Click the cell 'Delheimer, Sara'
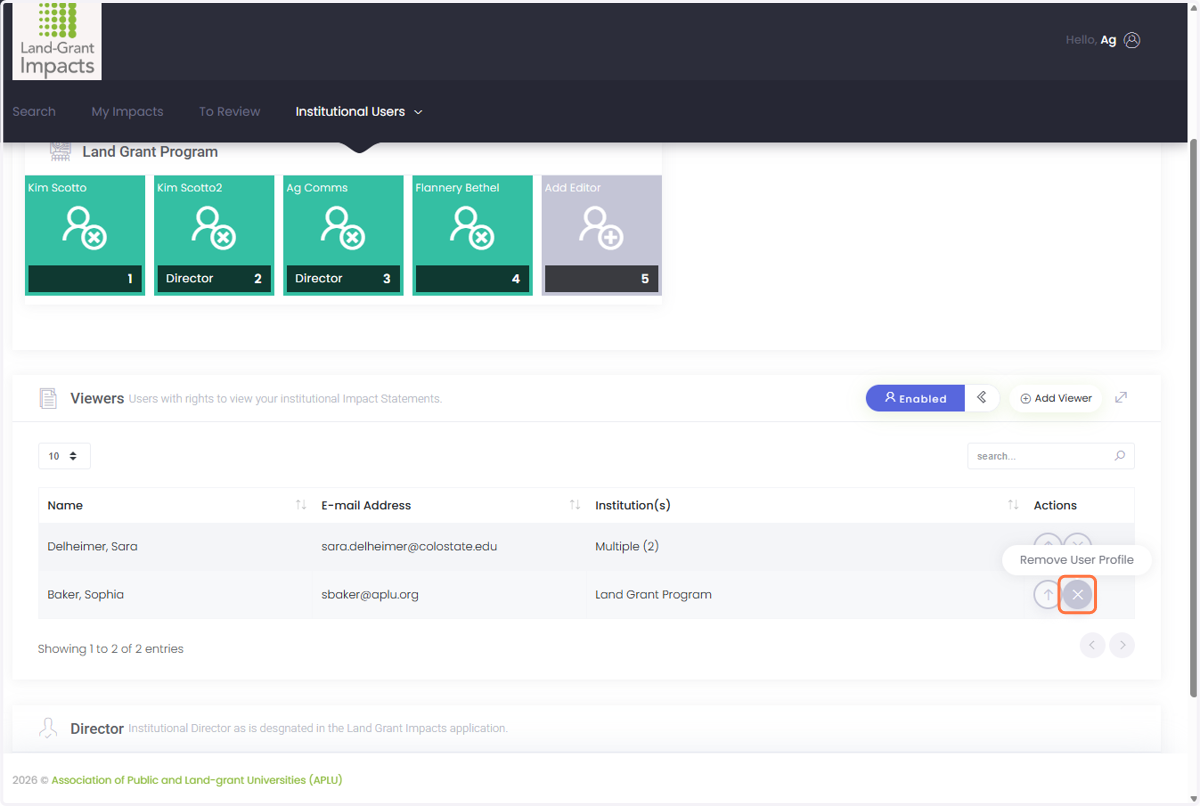 (92, 547)
